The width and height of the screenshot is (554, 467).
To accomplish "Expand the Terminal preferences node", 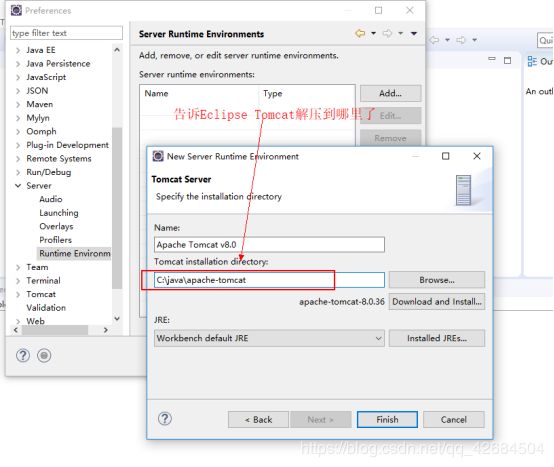I will 18,281.
